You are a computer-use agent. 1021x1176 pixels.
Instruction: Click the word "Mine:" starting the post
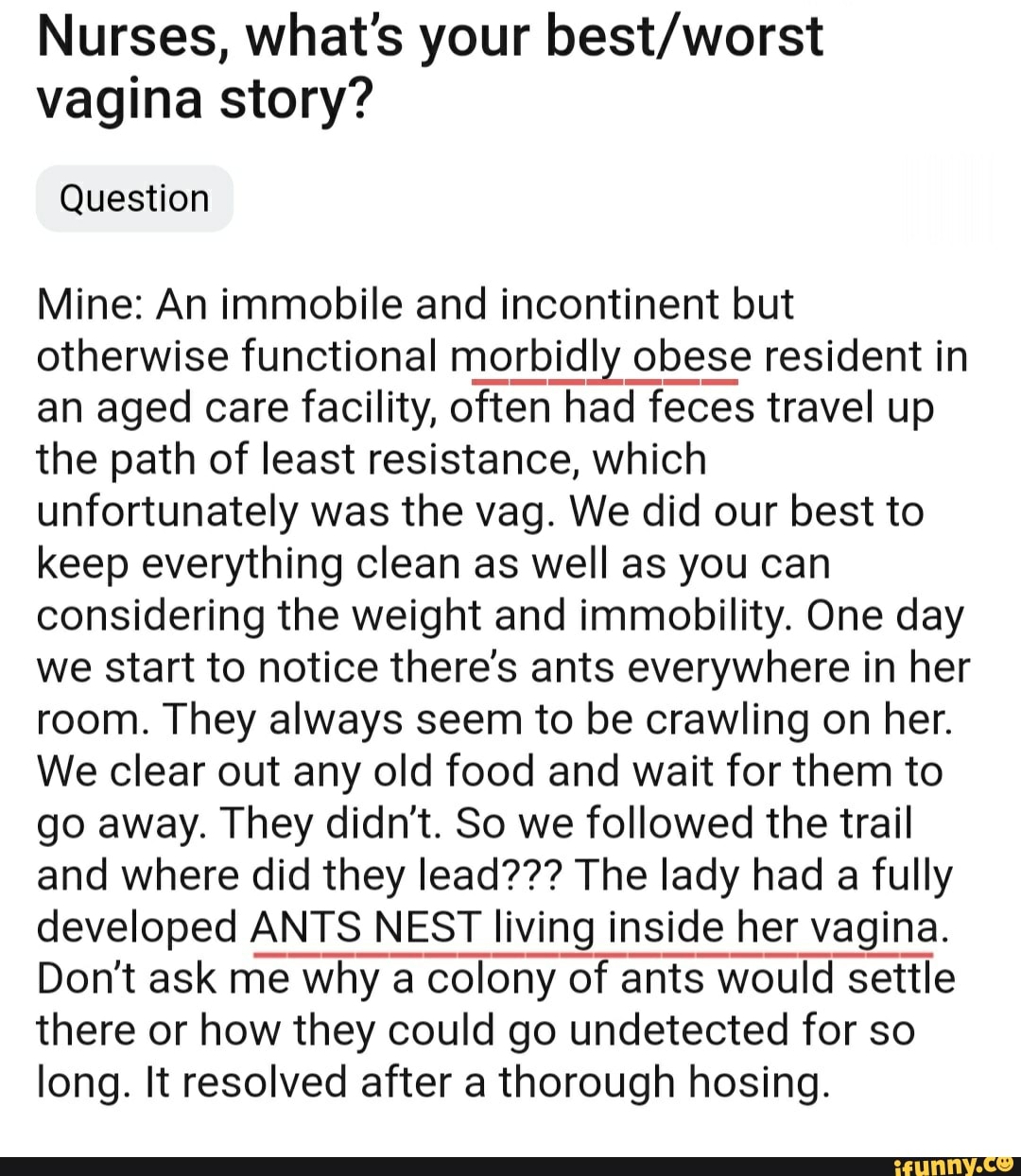point(89,305)
